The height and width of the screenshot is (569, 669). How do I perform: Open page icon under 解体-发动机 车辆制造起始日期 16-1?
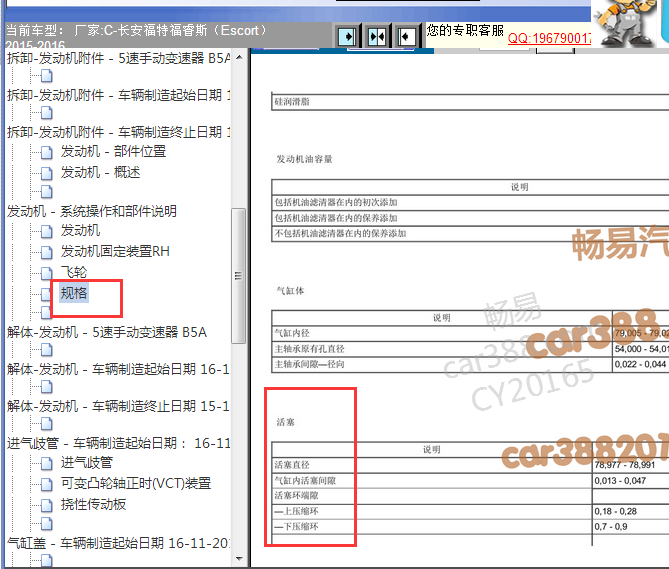coord(47,387)
